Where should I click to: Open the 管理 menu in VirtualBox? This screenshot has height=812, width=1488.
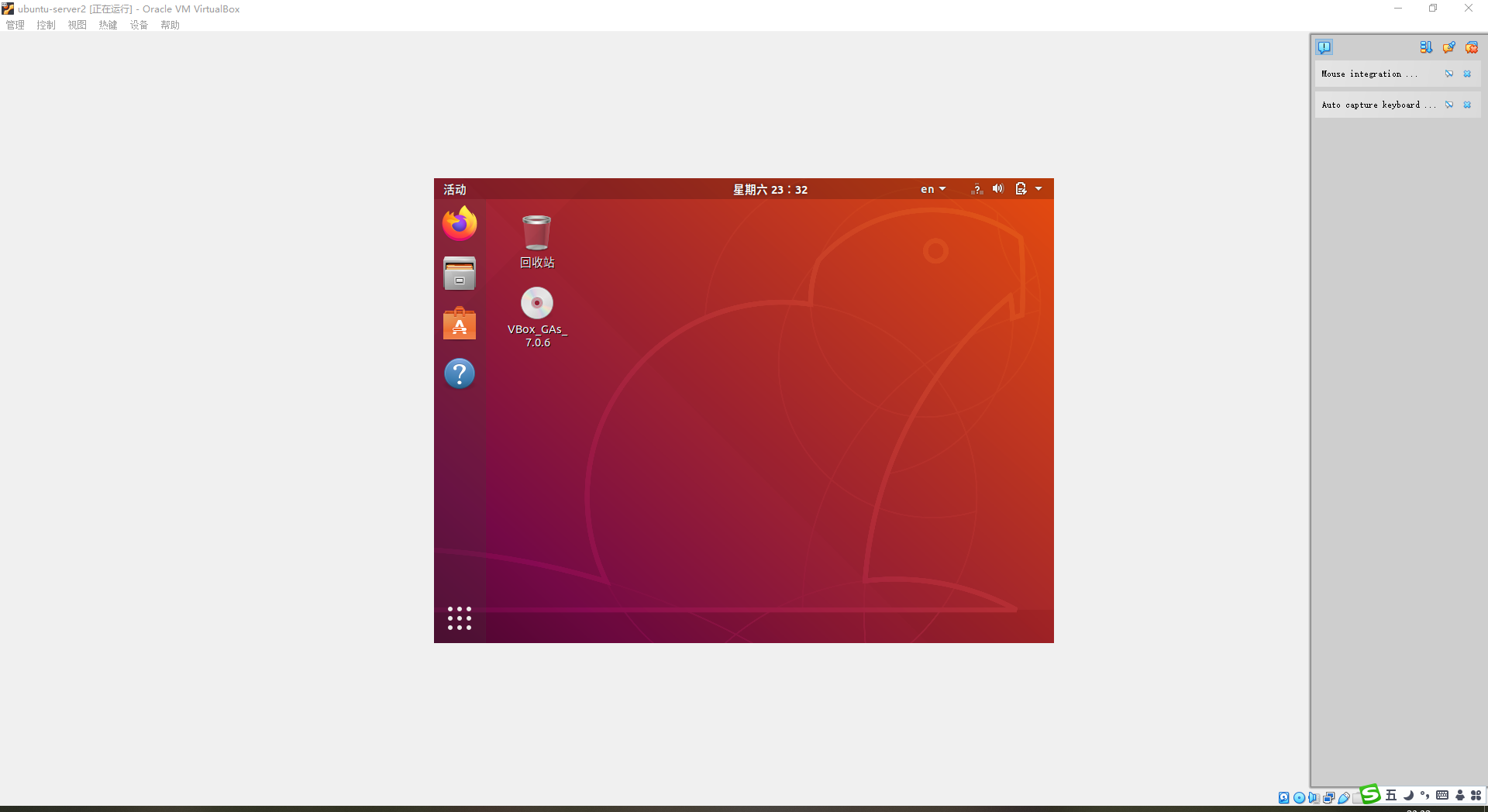pyautogui.click(x=15, y=25)
